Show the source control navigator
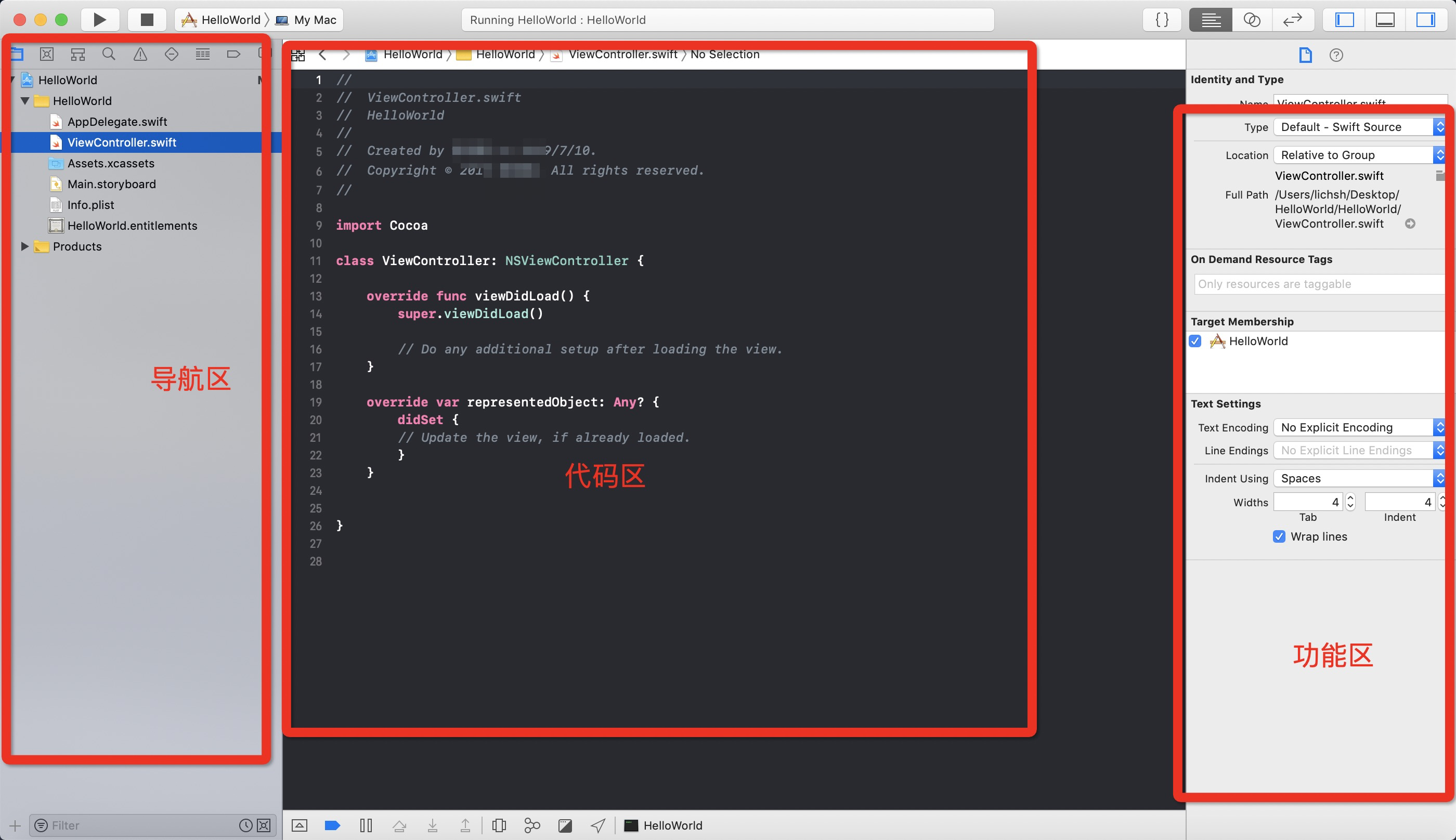The height and width of the screenshot is (840, 1456). coord(47,54)
